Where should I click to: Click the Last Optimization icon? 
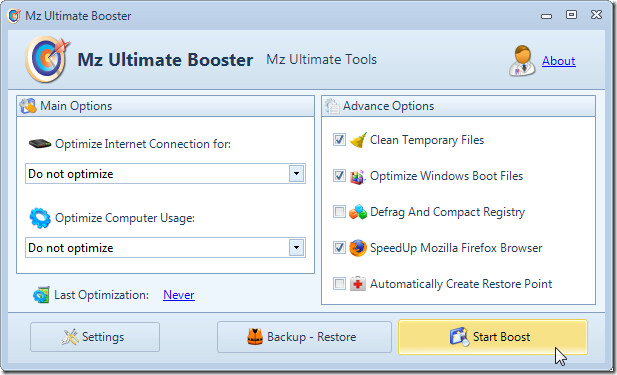41,295
